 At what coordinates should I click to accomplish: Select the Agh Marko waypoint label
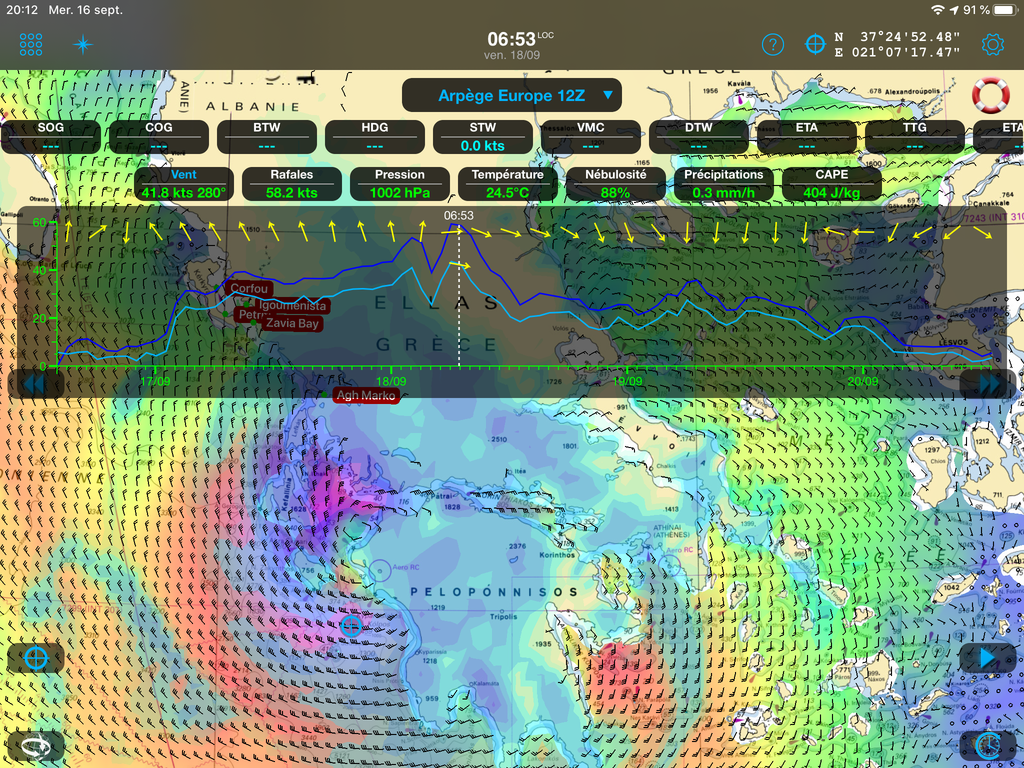[366, 395]
